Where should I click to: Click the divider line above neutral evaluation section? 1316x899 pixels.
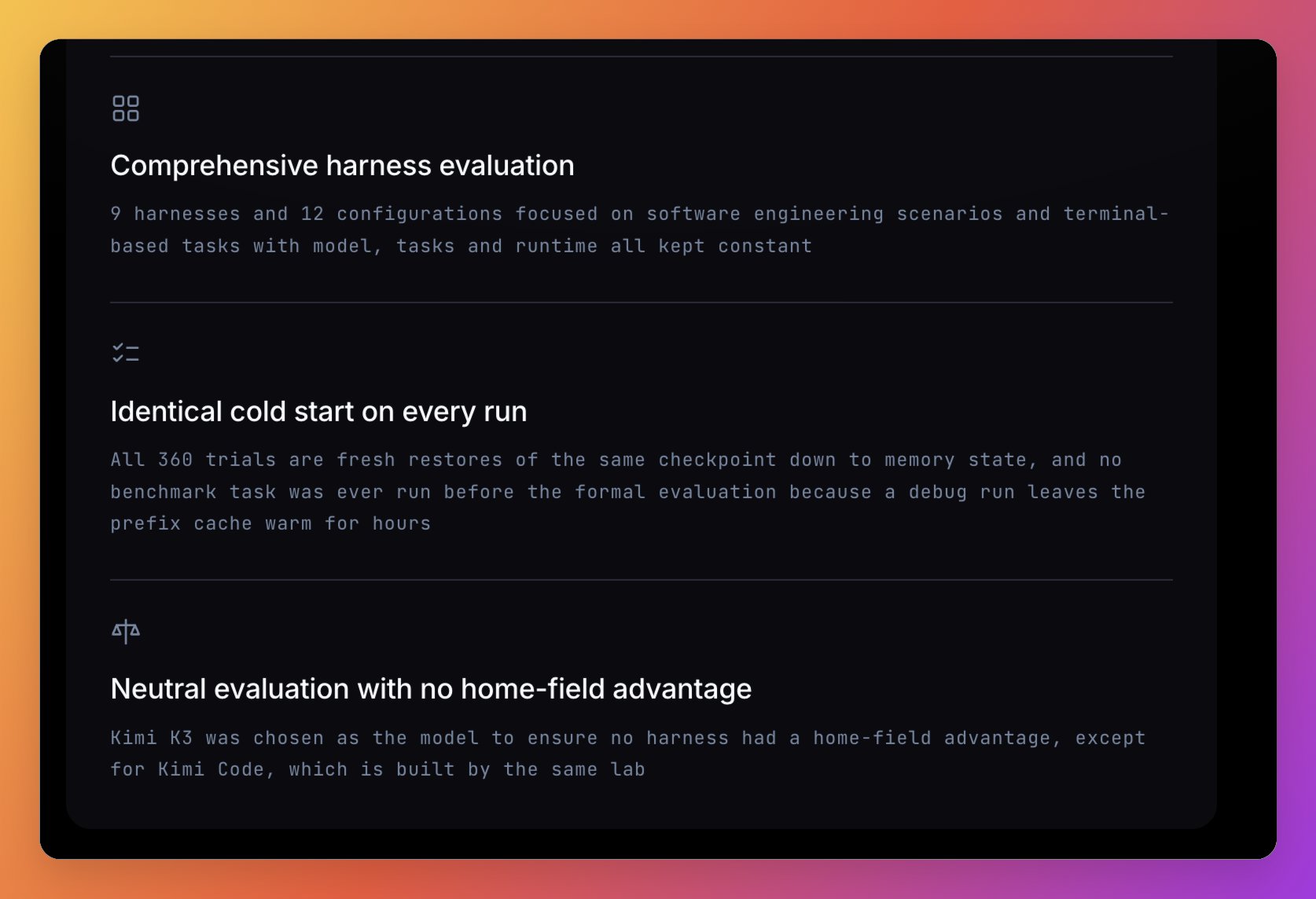pos(641,580)
